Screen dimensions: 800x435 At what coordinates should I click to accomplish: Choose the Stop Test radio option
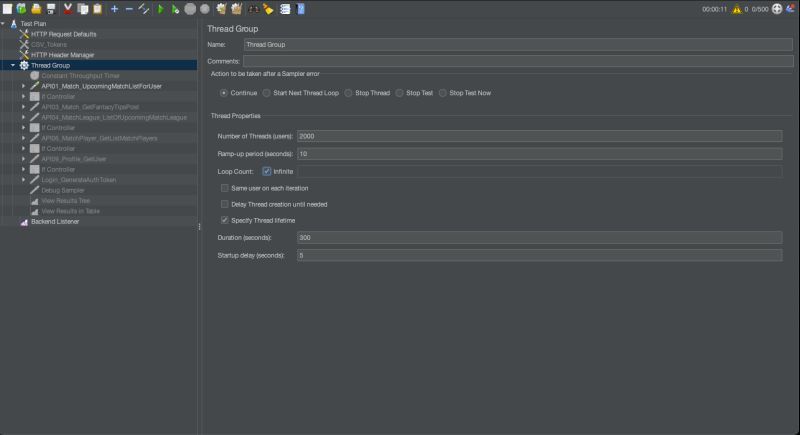[x=399, y=93]
